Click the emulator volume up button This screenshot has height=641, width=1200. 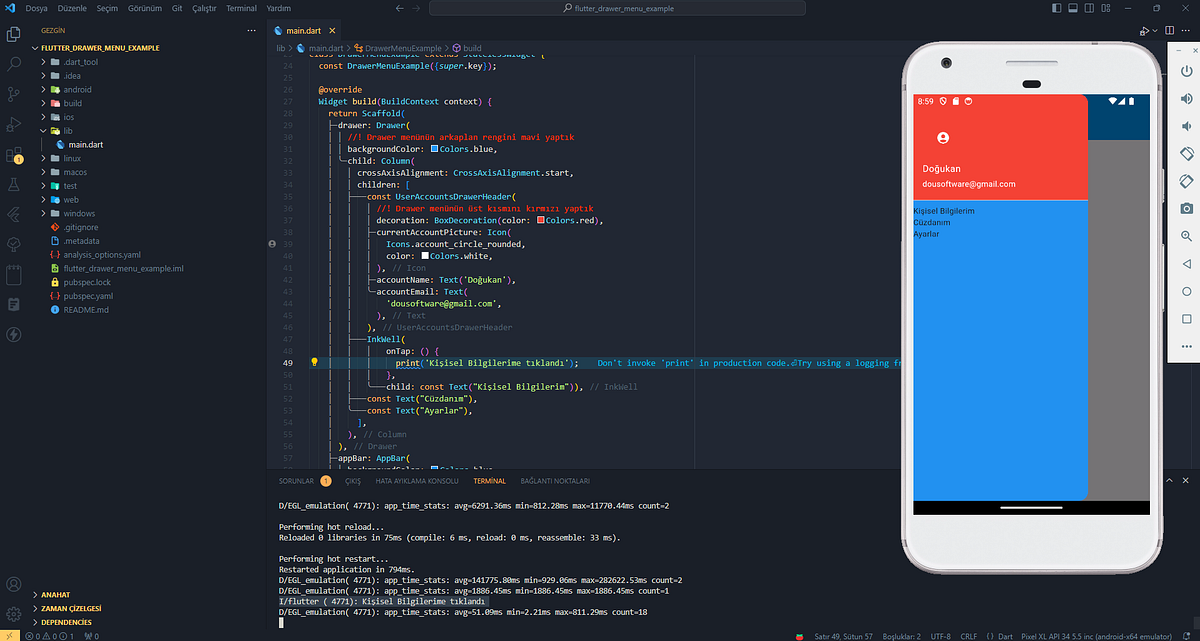tap(1187, 100)
